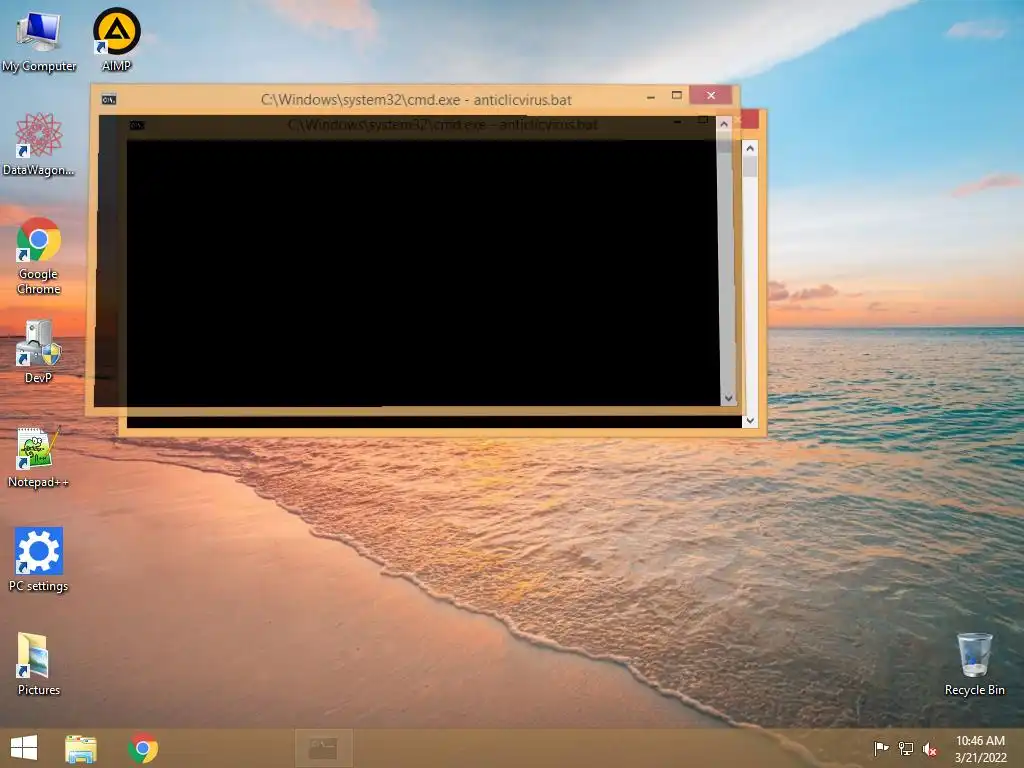Viewport: 1024px width, 768px height.
Task: Click the muted volume tray icon
Action: [x=930, y=748]
